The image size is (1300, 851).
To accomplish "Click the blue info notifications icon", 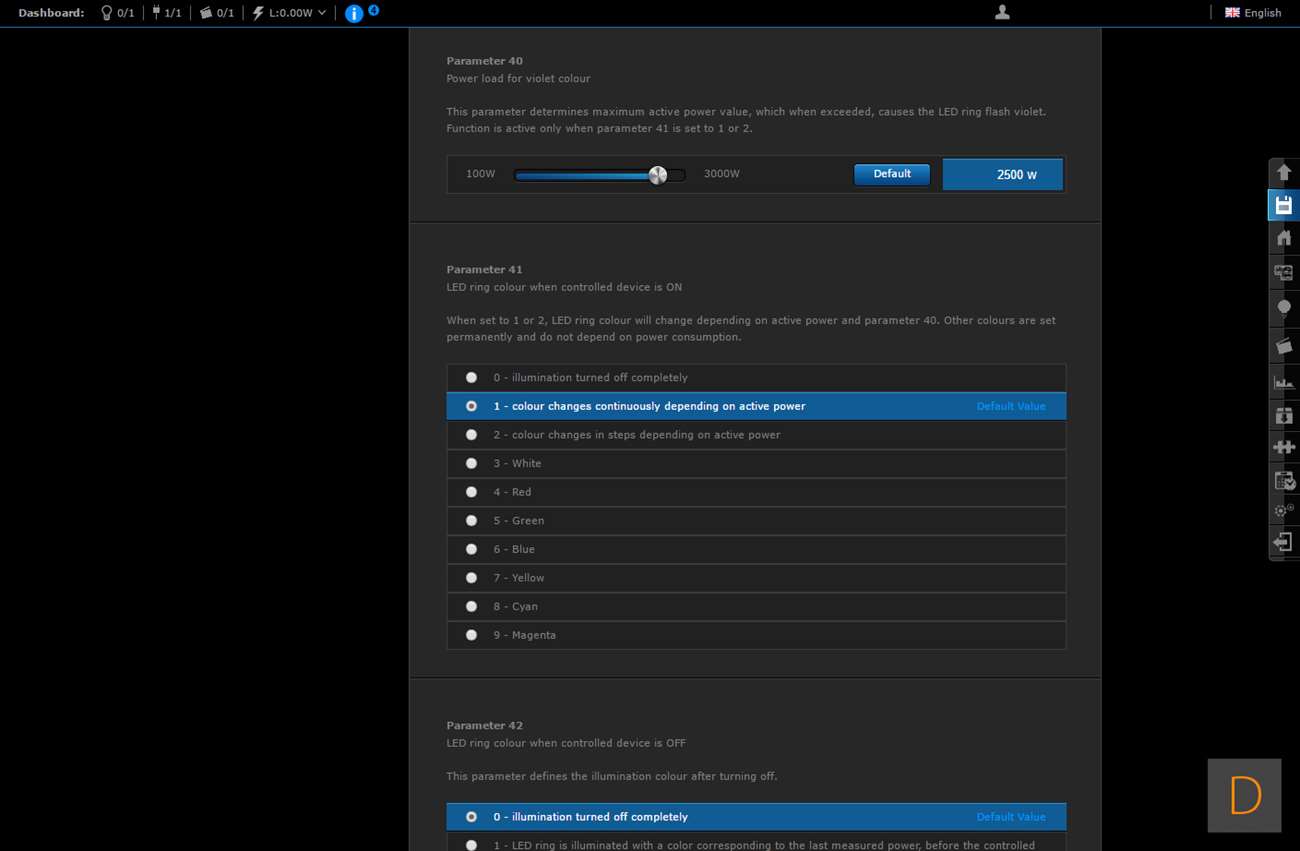I will [354, 13].
